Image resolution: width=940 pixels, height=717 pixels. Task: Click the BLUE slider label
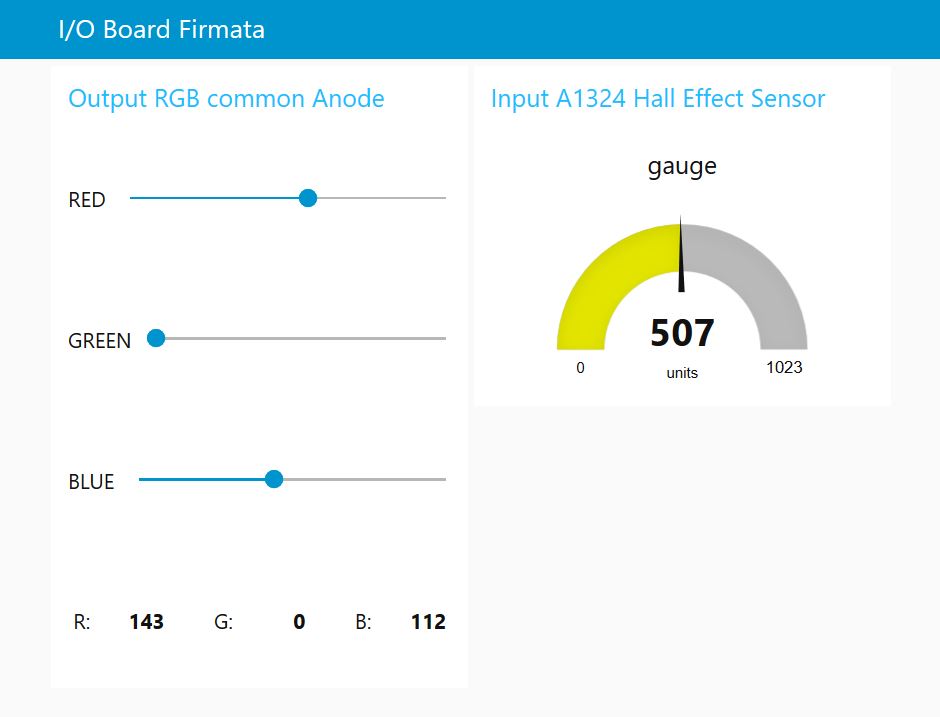(91, 482)
